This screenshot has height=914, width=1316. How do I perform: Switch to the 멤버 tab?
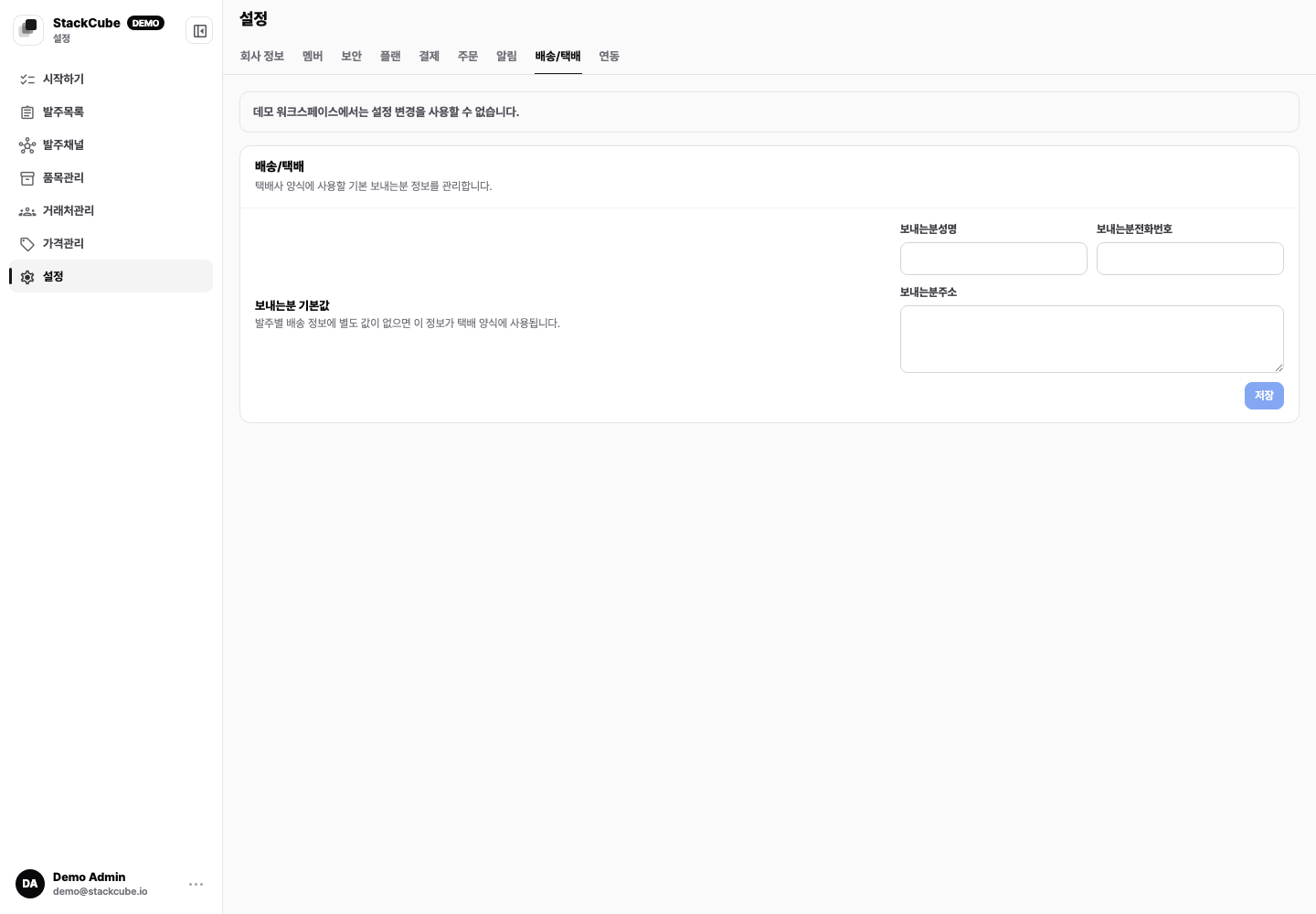point(313,56)
